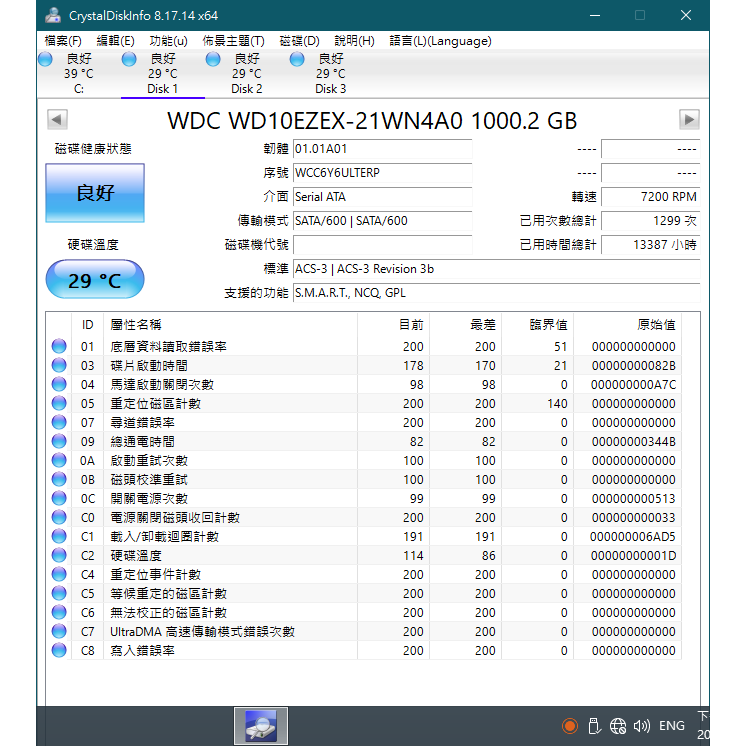This screenshot has width=746, height=746.
Task: Click status orb for attribute 07 row
Action: (x=59, y=422)
